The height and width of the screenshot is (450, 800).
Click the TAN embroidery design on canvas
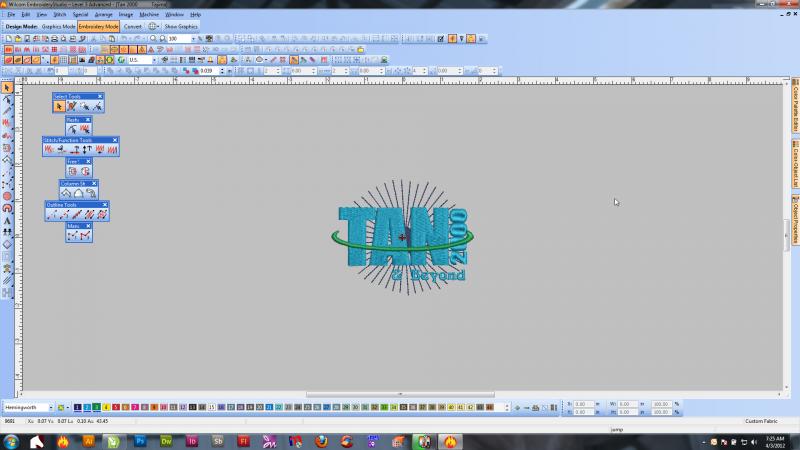(403, 237)
